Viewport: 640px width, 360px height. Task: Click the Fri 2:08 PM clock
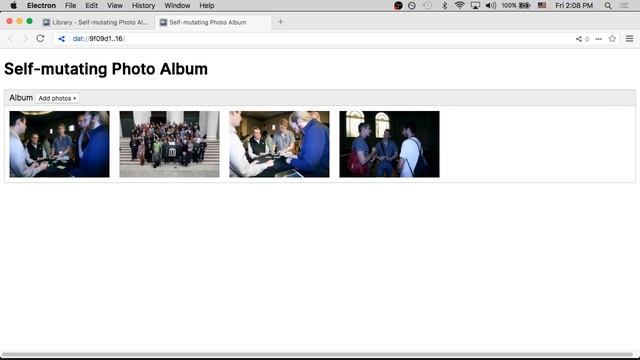click(x=574, y=5)
